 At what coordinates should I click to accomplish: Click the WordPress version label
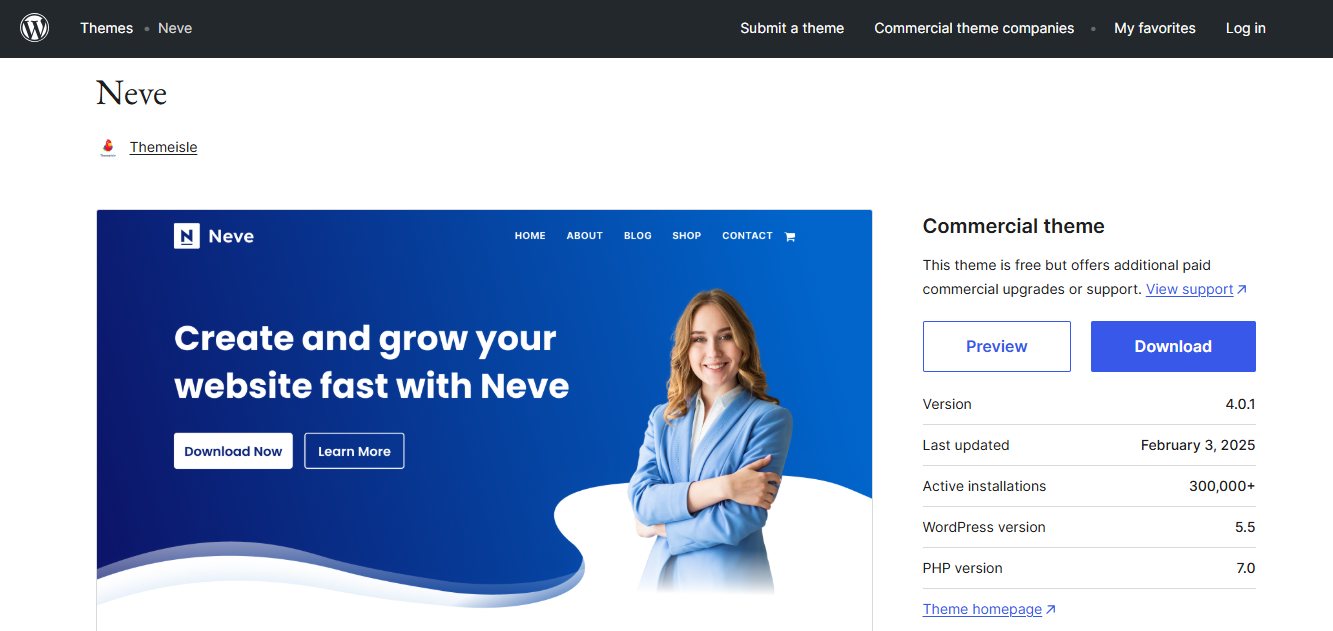pos(984,527)
